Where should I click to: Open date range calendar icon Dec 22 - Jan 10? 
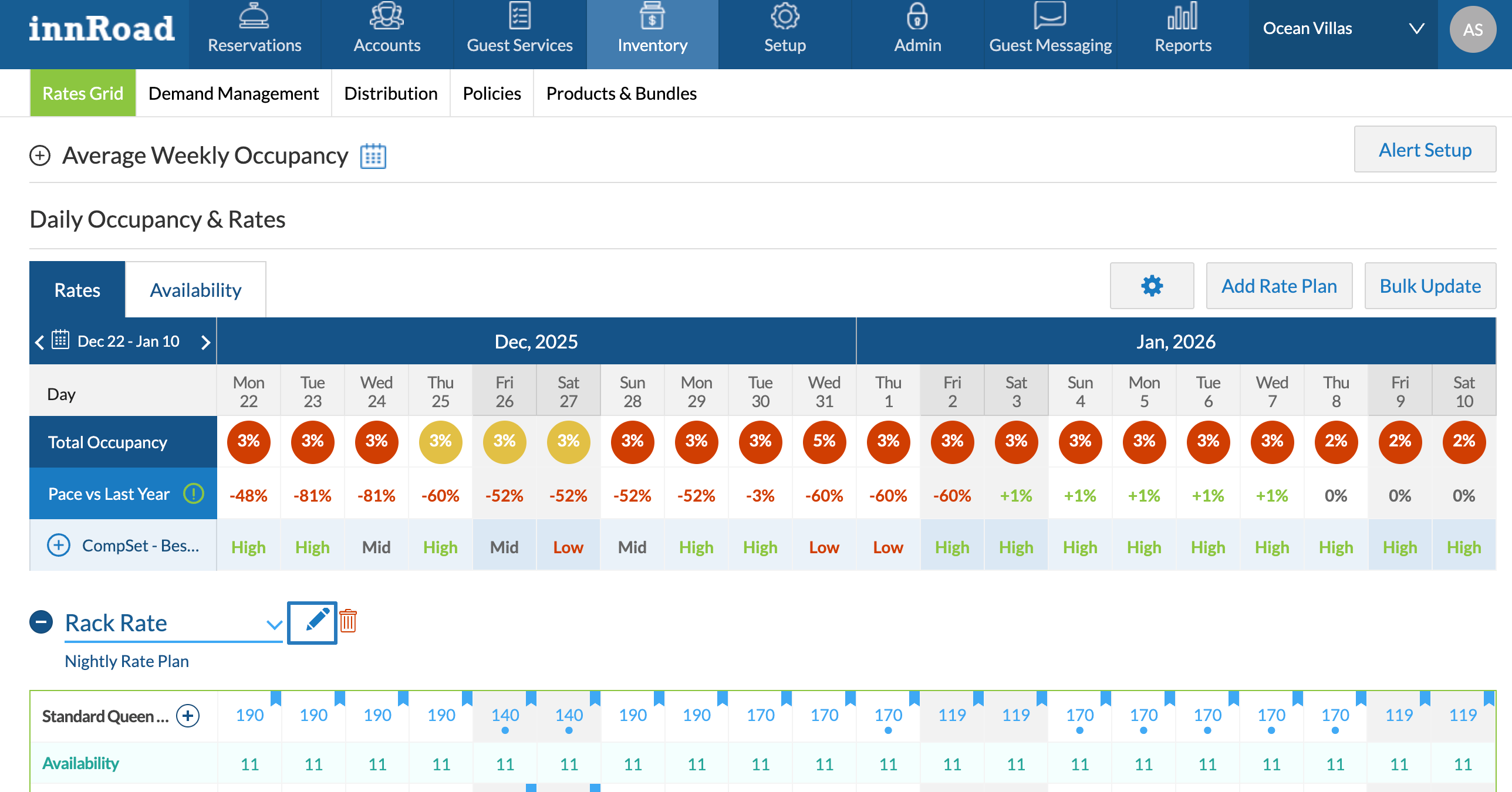point(60,340)
